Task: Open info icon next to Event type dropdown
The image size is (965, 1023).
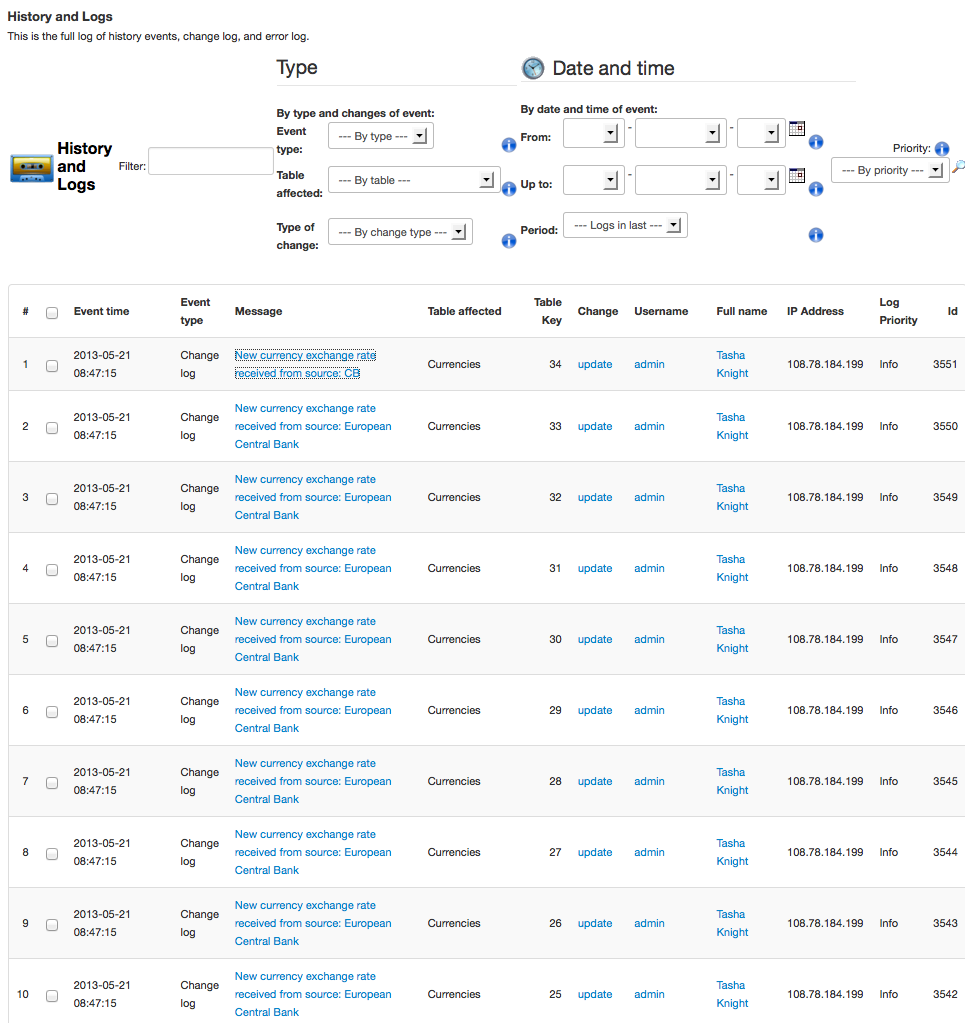Action: 509,145
